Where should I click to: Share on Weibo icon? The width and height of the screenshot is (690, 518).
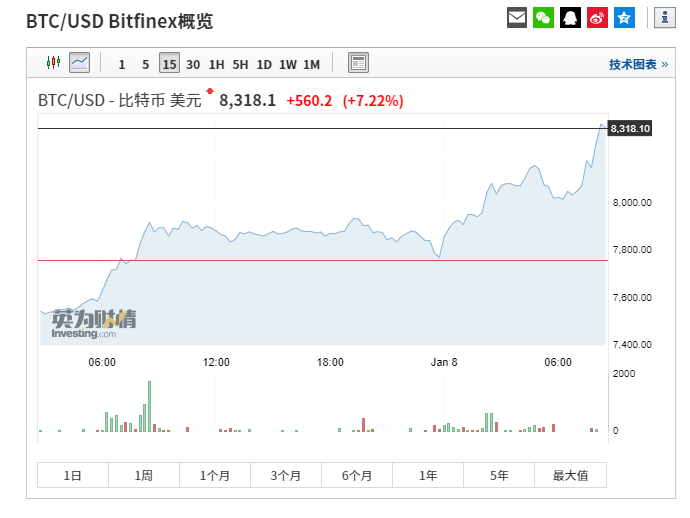point(597,17)
